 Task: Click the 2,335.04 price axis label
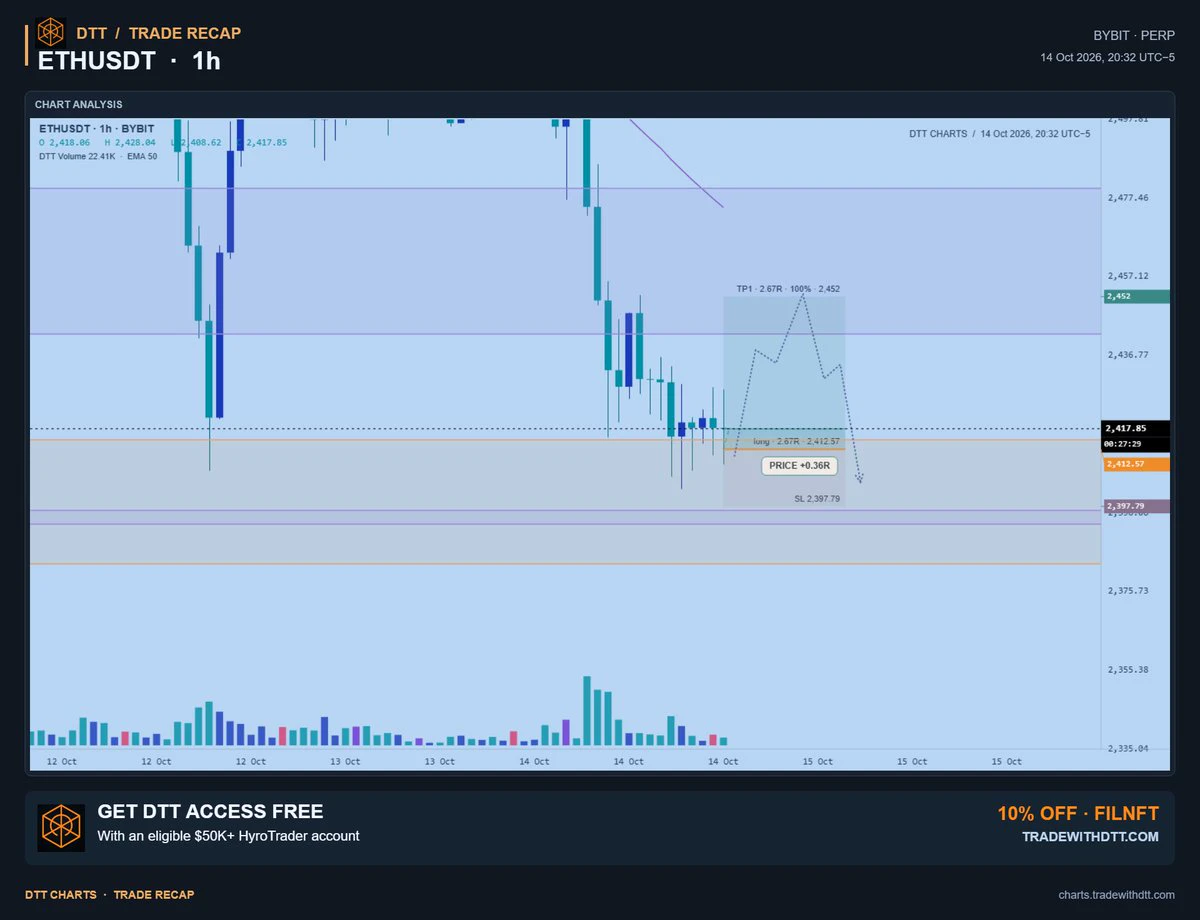click(1128, 748)
